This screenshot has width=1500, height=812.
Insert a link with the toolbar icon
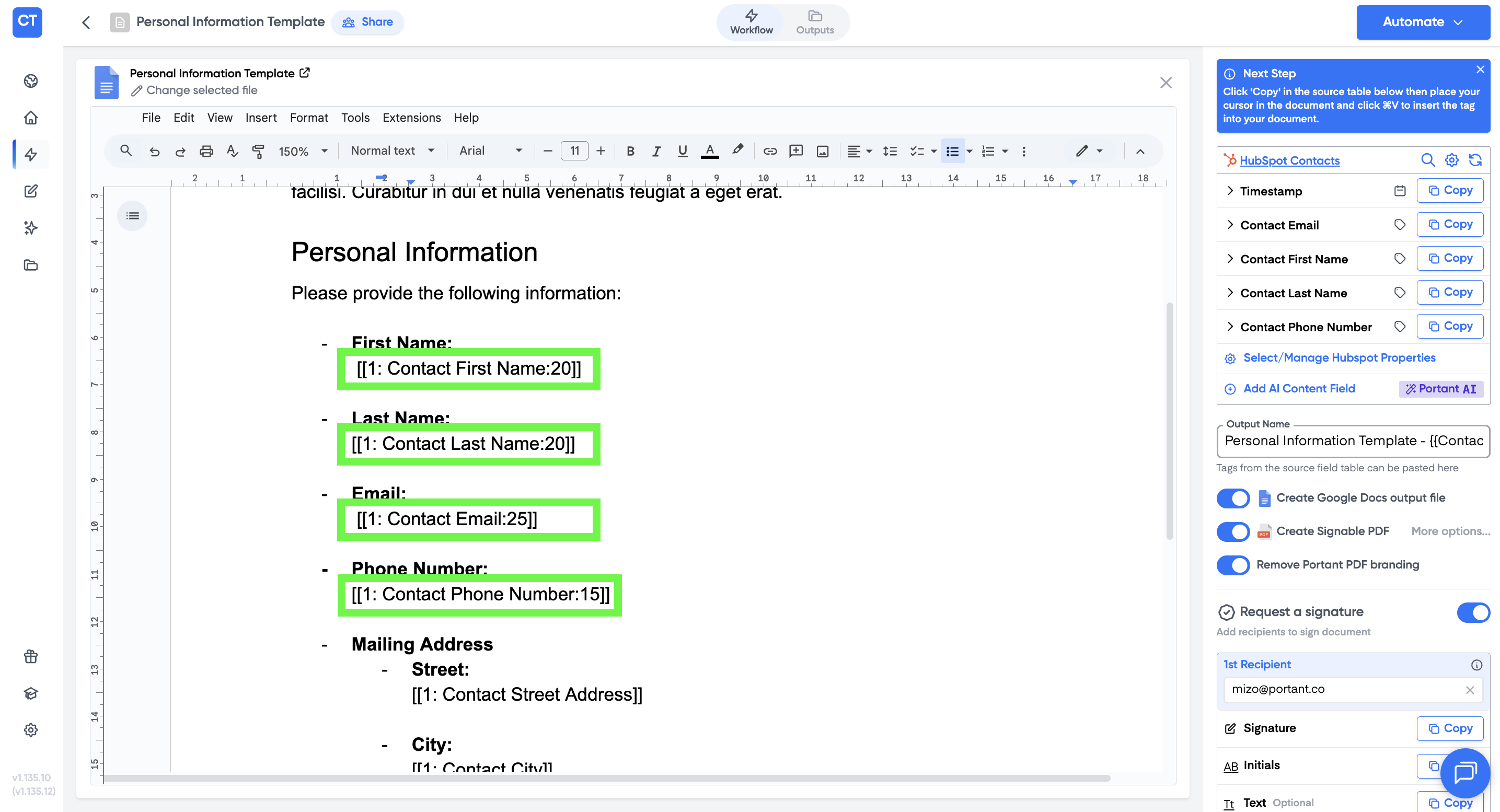click(770, 152)
